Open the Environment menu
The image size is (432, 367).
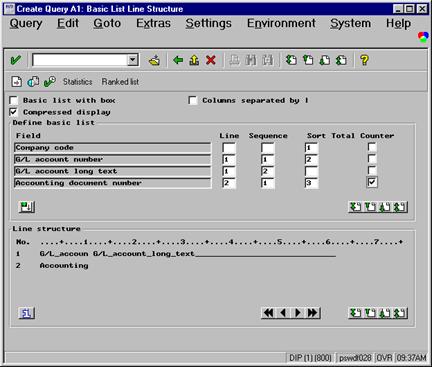pos(281,23)
